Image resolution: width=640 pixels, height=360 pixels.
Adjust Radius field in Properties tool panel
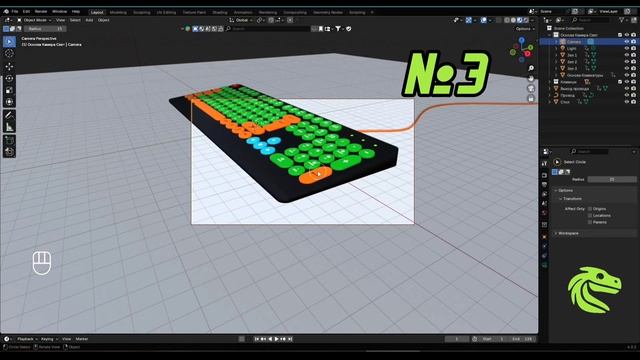[612, 180]
